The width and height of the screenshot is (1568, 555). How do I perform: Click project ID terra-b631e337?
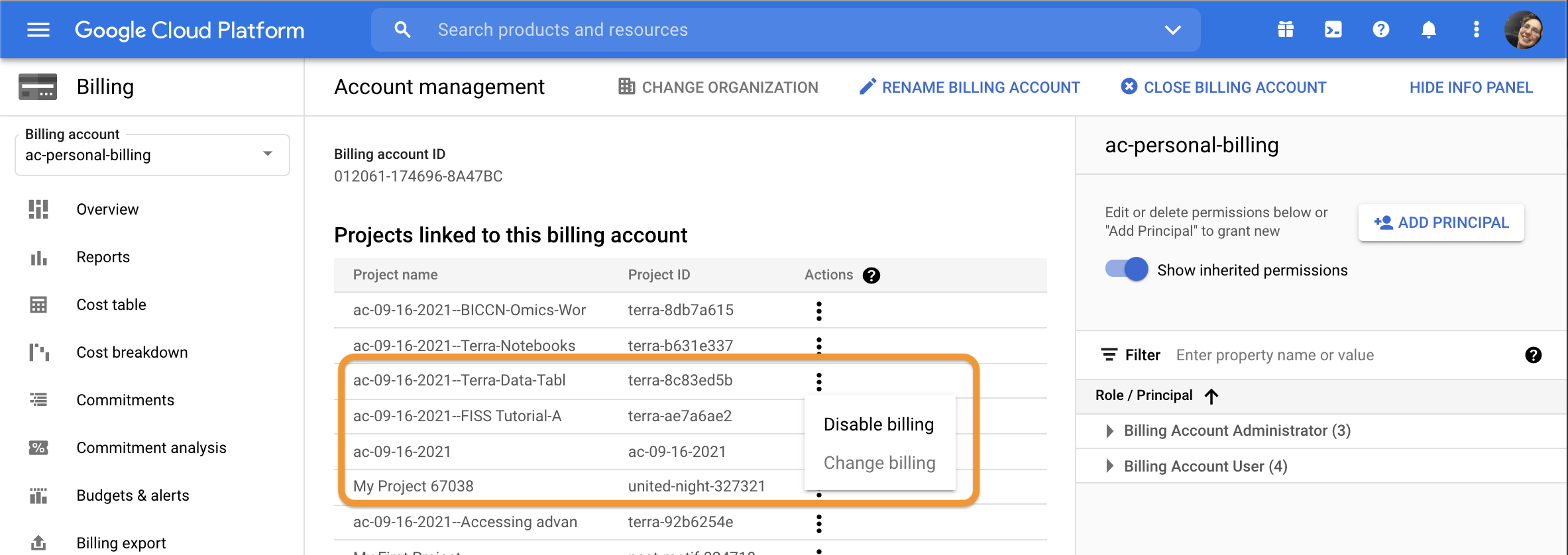pos(681,346)
